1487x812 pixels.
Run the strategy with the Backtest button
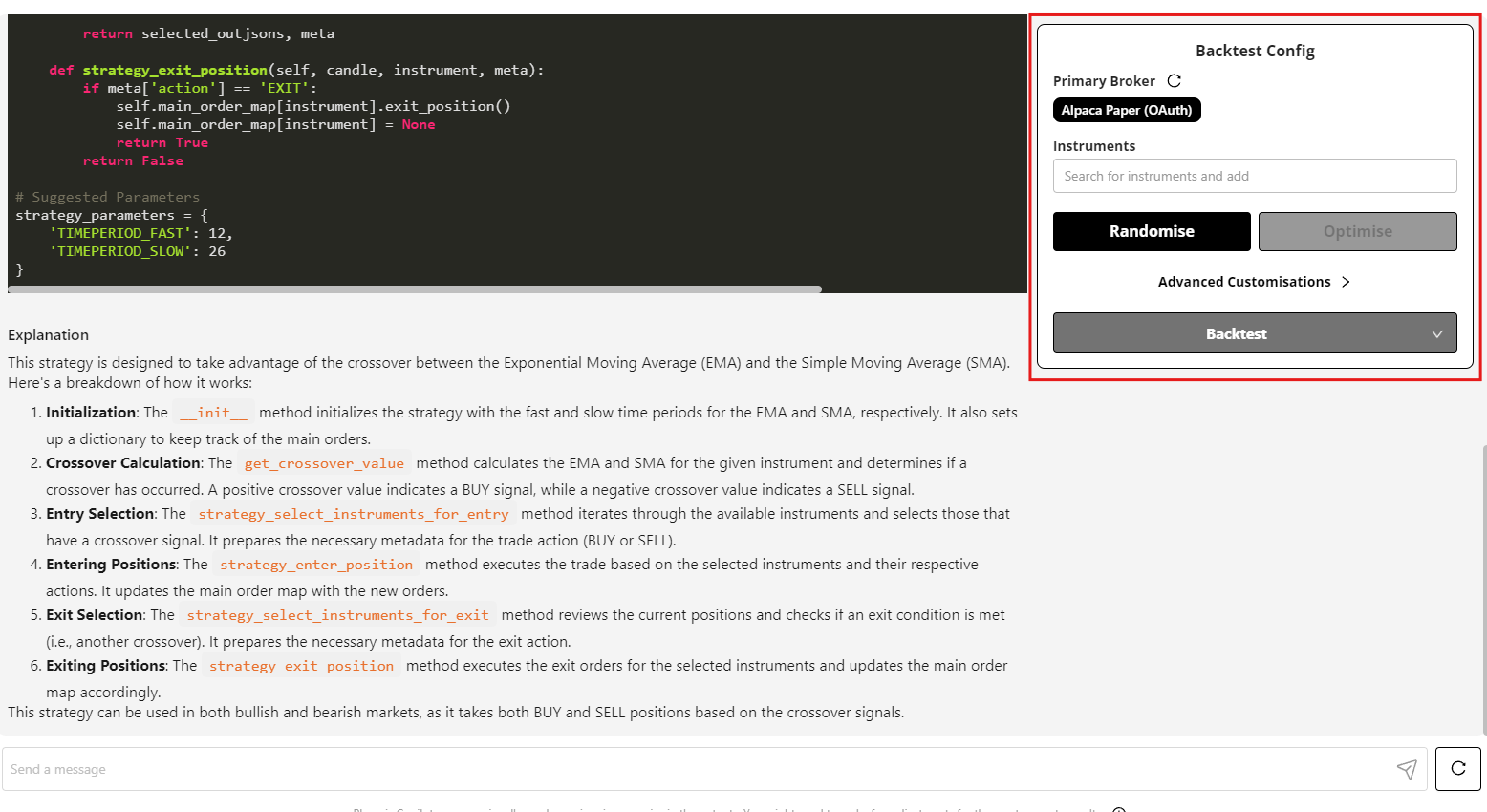(1236, 333)
